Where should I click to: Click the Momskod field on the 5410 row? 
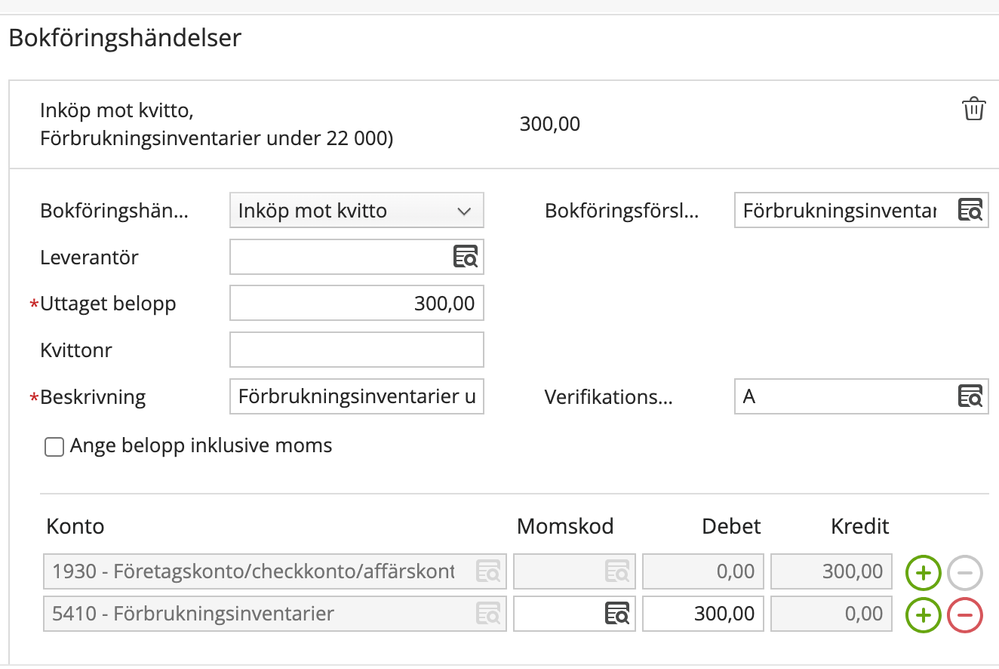click(x=575, y=614)
